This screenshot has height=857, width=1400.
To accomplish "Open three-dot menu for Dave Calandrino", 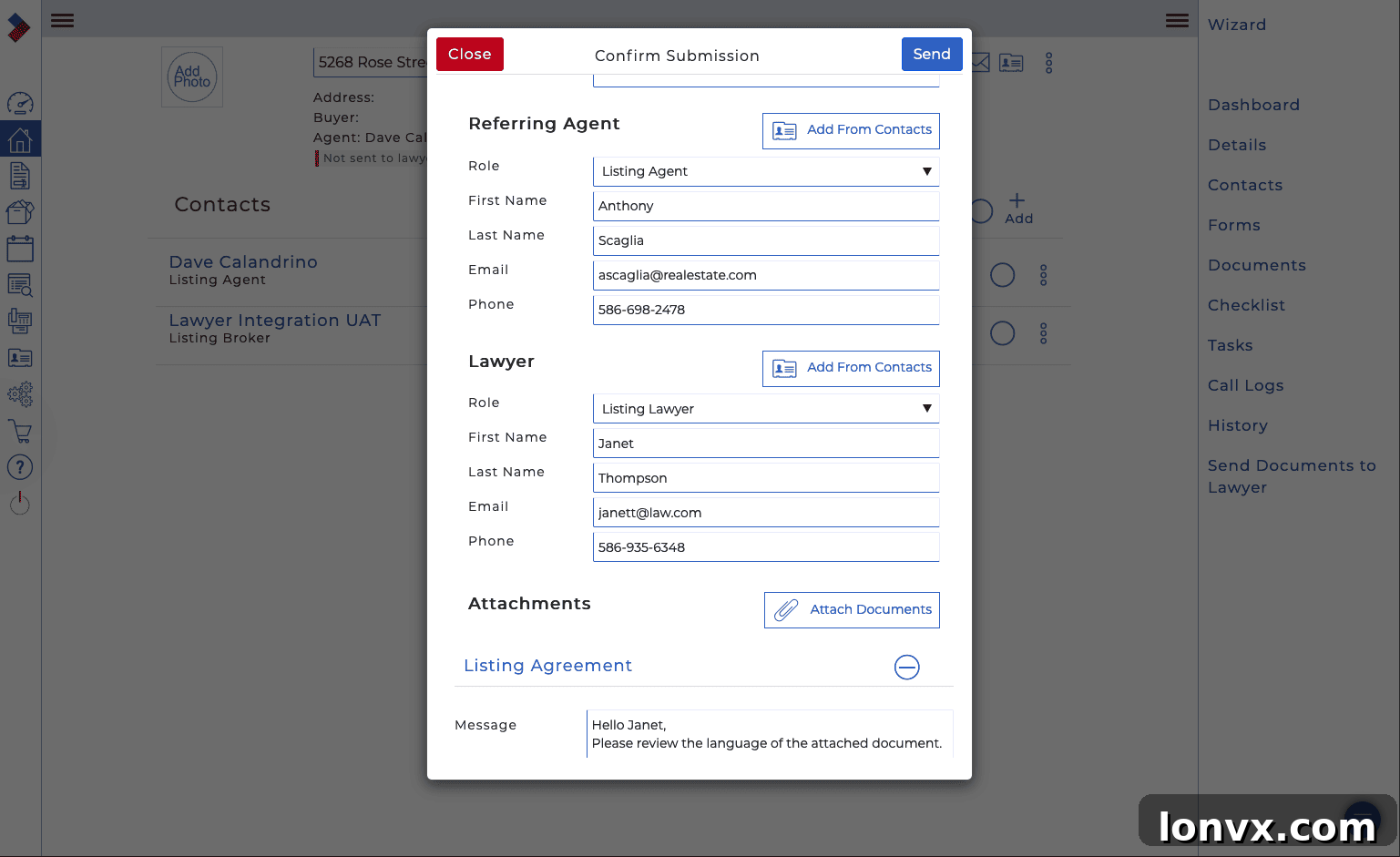I will (1044, 275).
